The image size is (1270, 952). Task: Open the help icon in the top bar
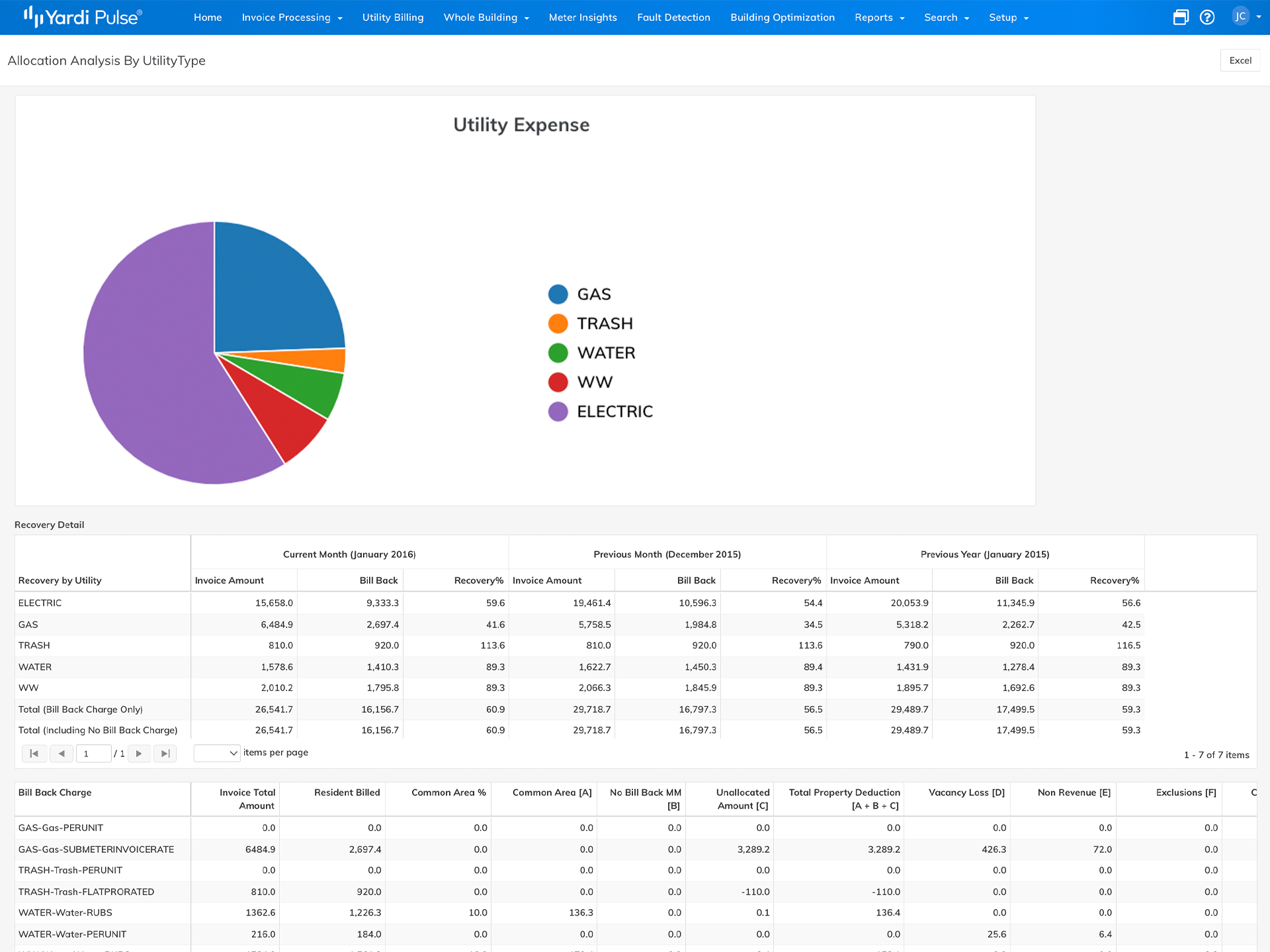tap(1207, 17)
